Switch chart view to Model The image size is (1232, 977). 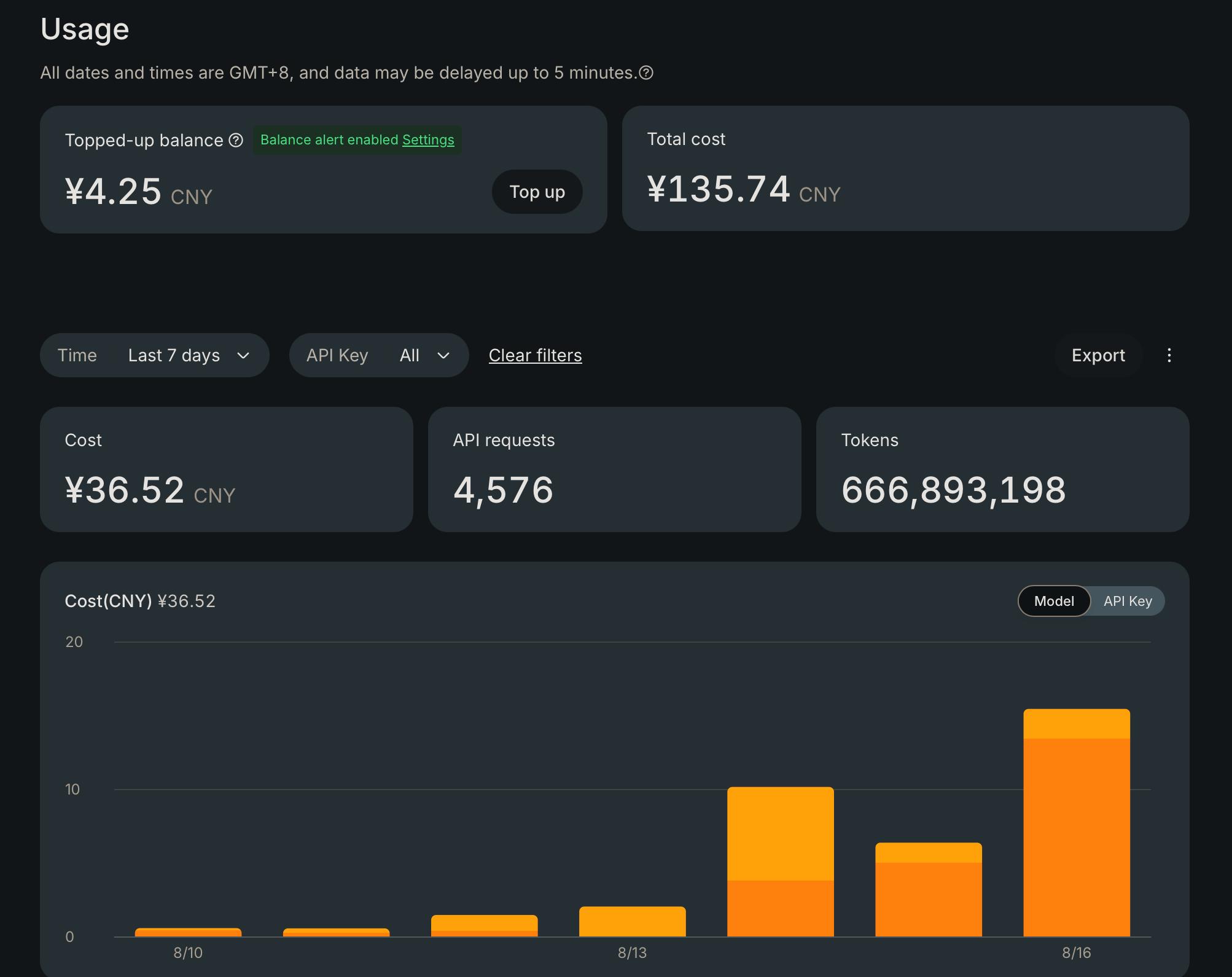click(1054, 601)
